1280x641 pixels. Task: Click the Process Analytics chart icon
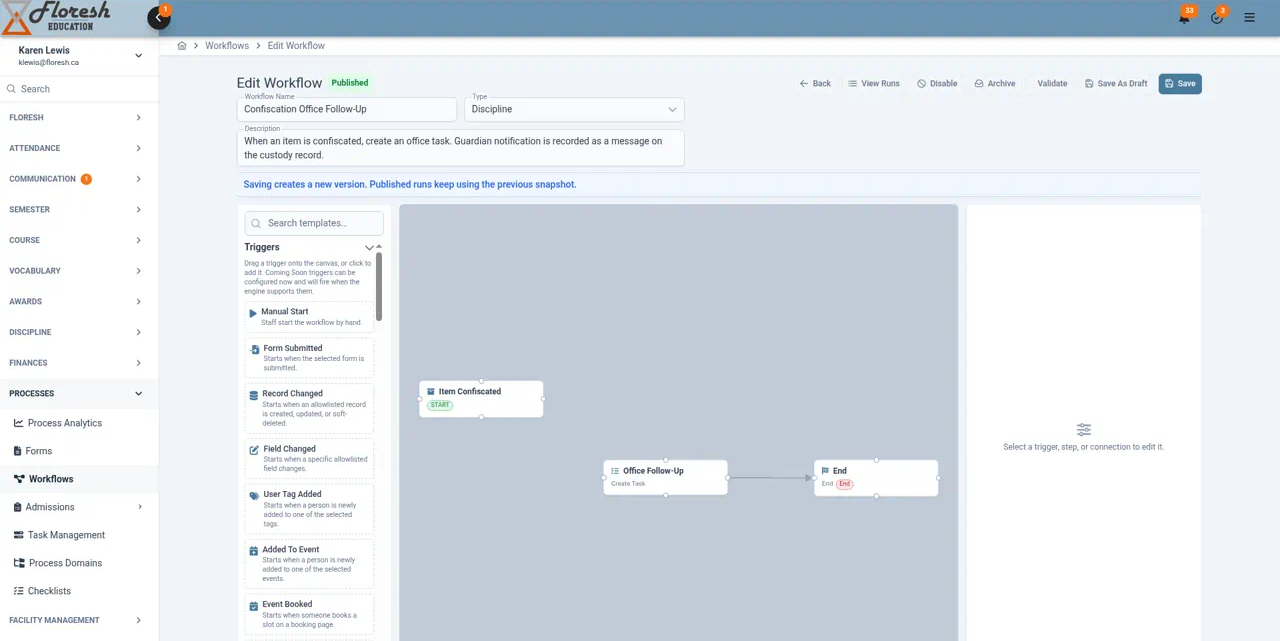tap(18, 423)
